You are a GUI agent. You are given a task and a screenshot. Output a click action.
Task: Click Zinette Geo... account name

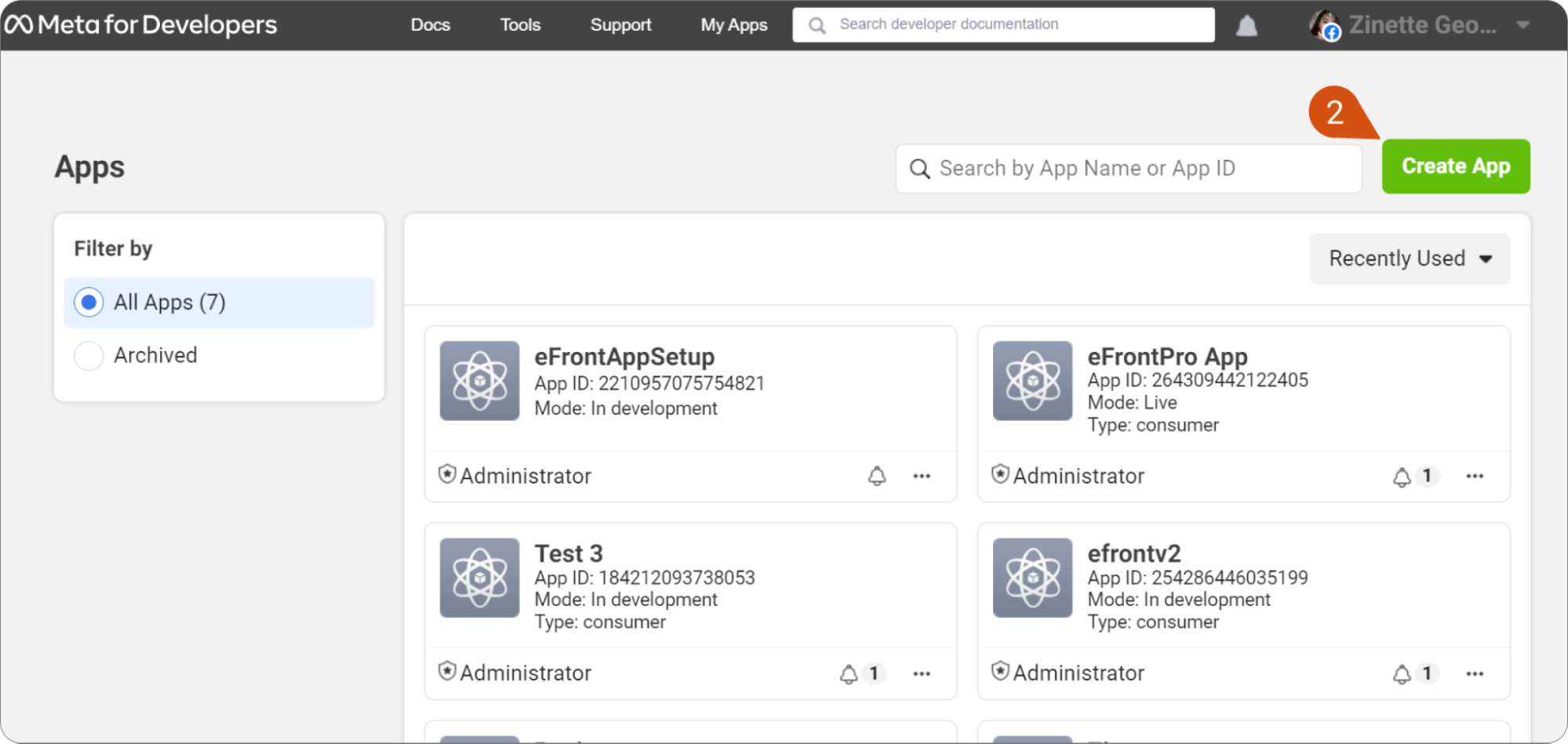coord(1422,25)
